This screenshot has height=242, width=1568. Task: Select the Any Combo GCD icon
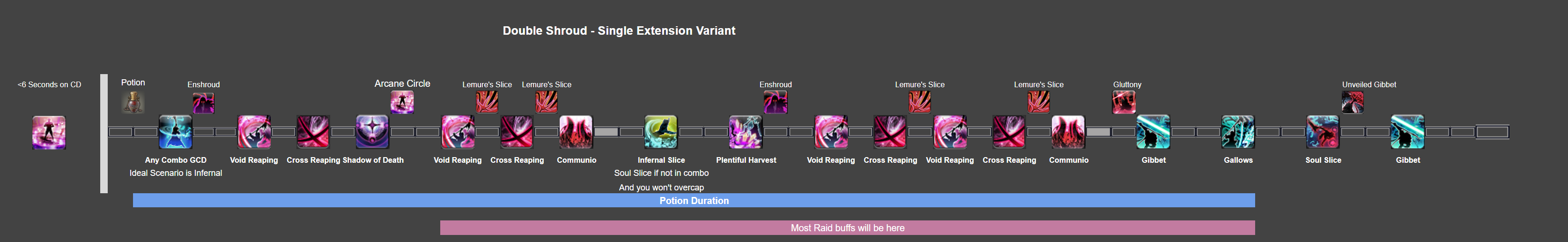coord(175,132)
